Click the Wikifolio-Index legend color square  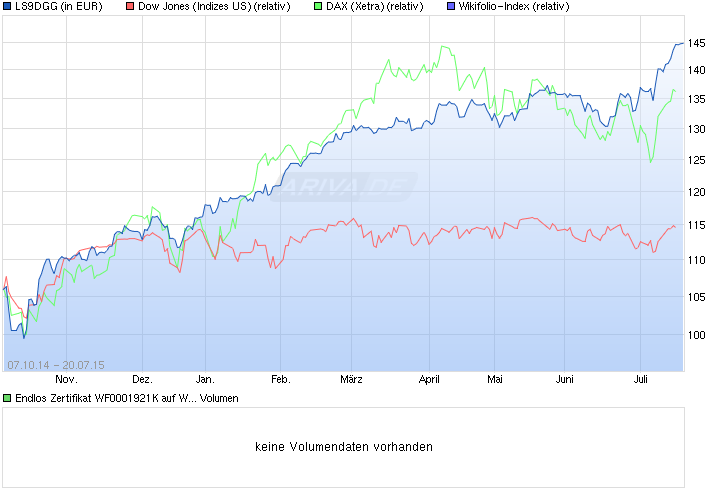pyautogui.click(x=450, y=7)
